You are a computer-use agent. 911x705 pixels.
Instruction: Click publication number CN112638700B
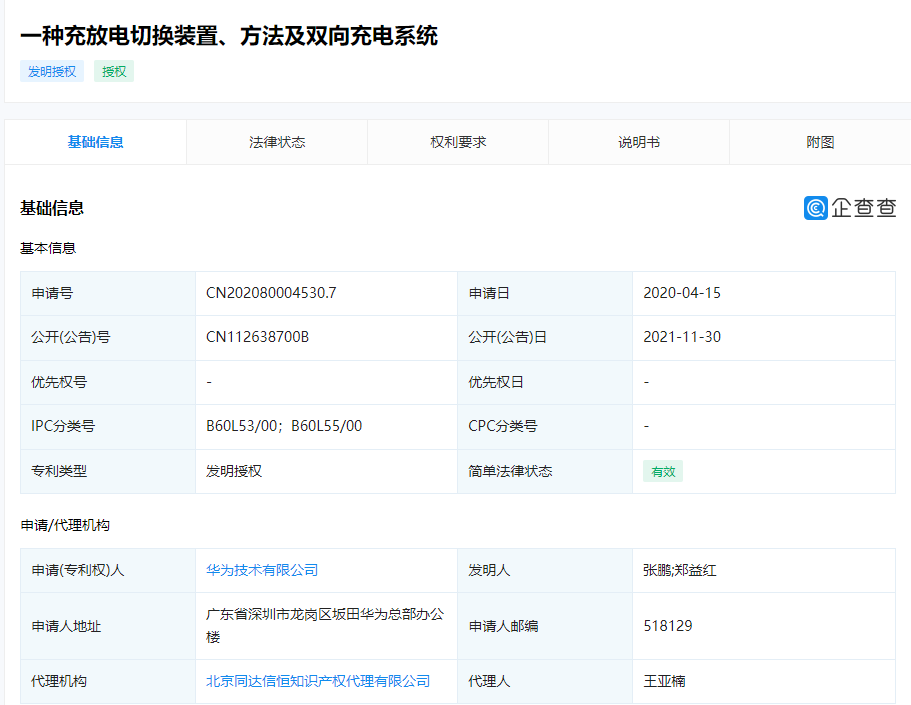click(257, 337)
